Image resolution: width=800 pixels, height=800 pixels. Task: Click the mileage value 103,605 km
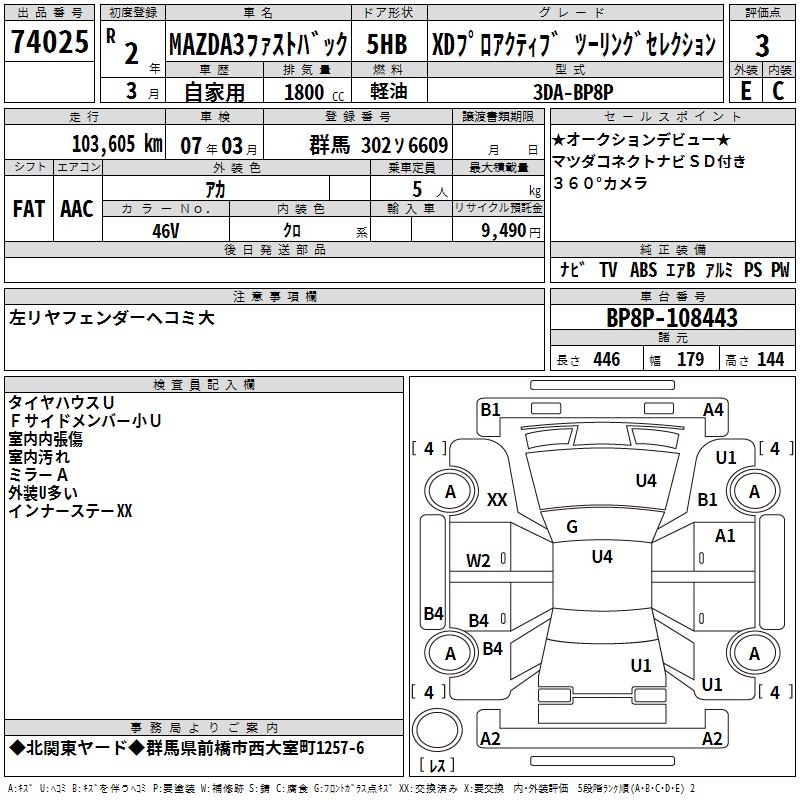(x=117, y=144)
